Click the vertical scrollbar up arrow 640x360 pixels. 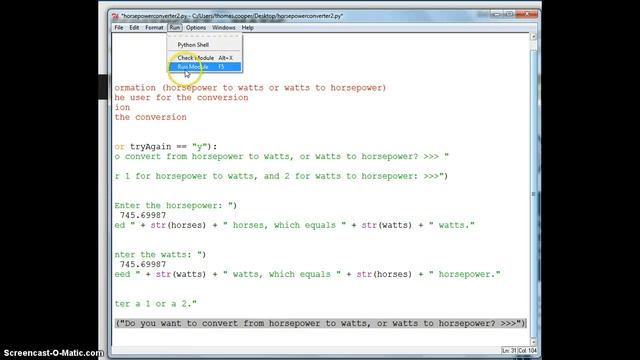tap(533, 37)
